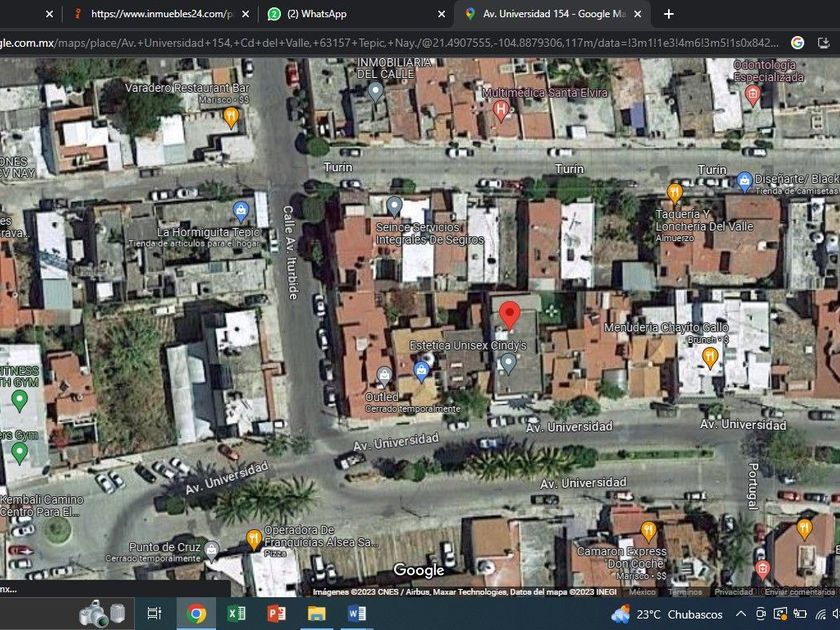Image resolution: width=840 pixels, height=630 pixels.
Task: Click the Task View taskbar button
Action: pos(154,613)
